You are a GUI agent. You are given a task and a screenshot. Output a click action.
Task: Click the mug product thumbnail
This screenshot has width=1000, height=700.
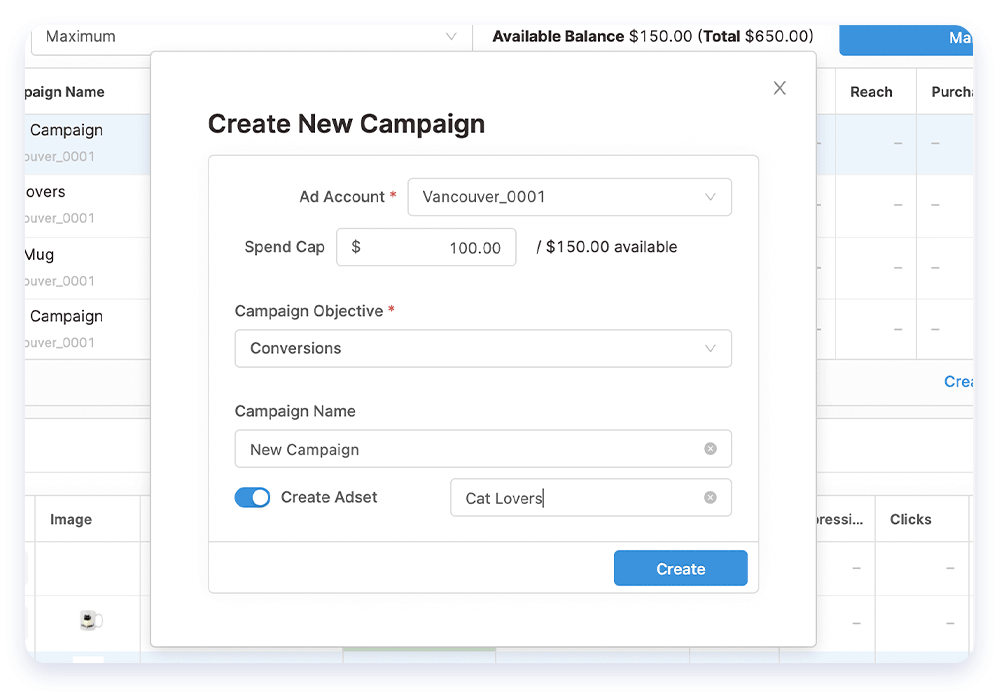tap(90, 620)
